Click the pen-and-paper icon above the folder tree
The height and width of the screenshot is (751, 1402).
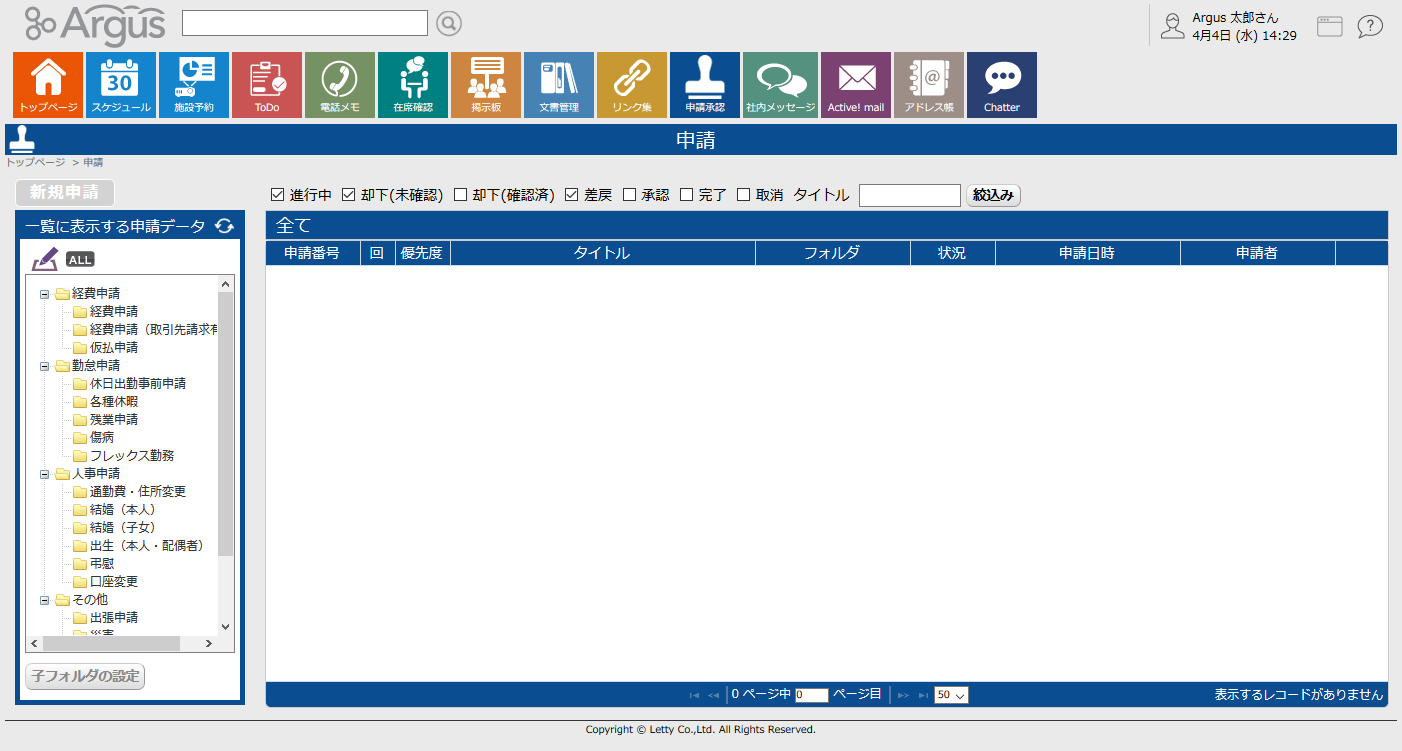click(45, 258)
